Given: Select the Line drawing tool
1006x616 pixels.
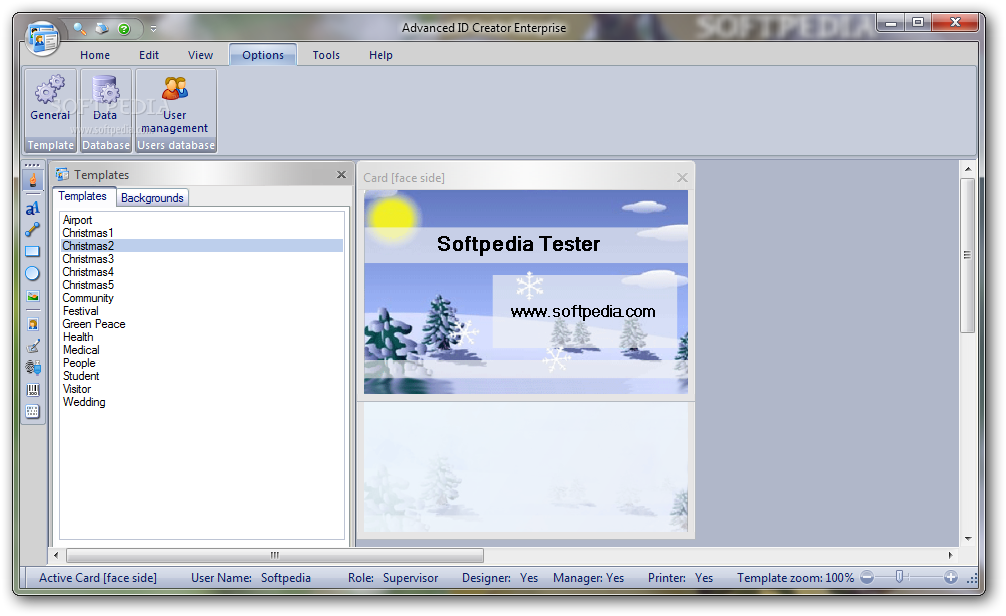Looking at the screenshot, I should [33, 229].
